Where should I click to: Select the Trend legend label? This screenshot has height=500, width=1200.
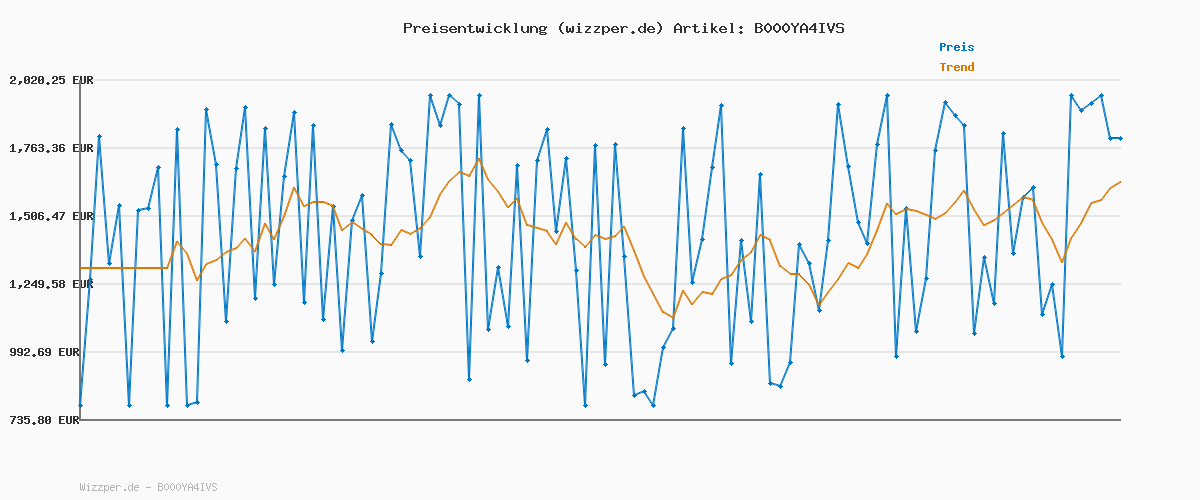tap(956, 68)
